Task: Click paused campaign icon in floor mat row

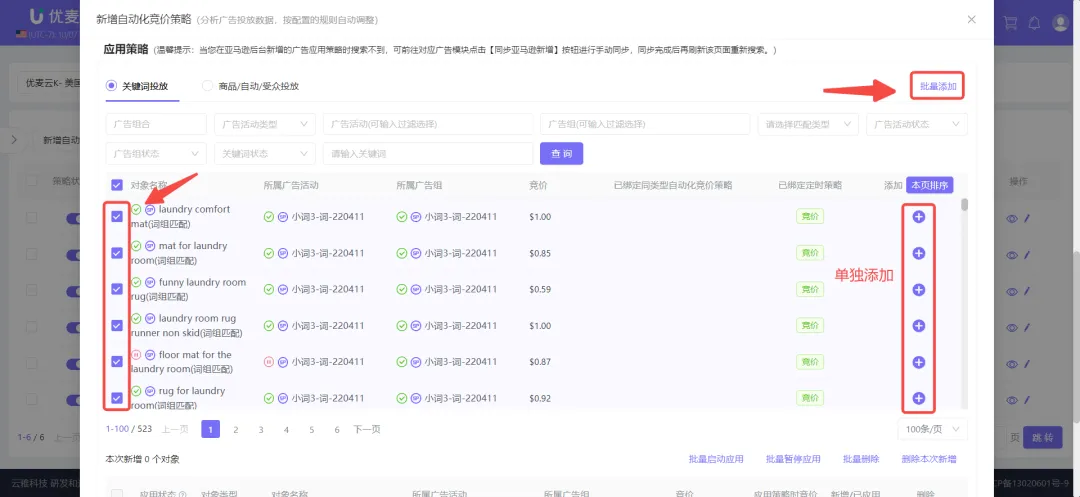Action: [x=269, y=362]
